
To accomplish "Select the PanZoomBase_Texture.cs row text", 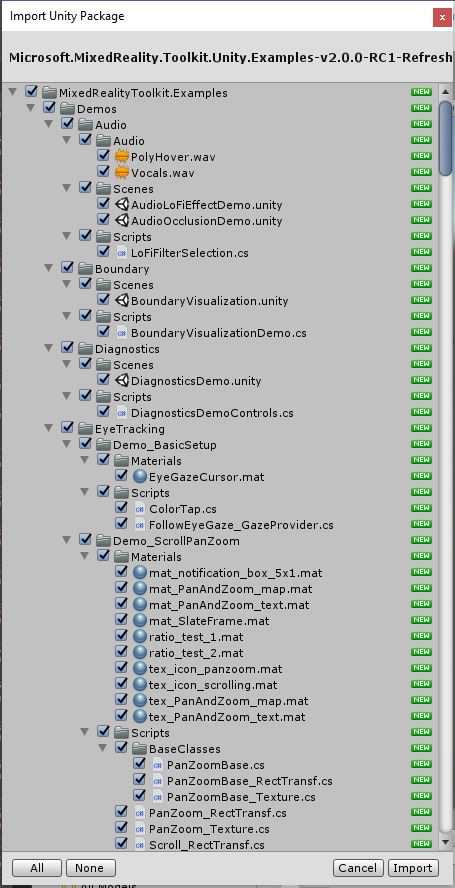I will (x=241, y=797).
